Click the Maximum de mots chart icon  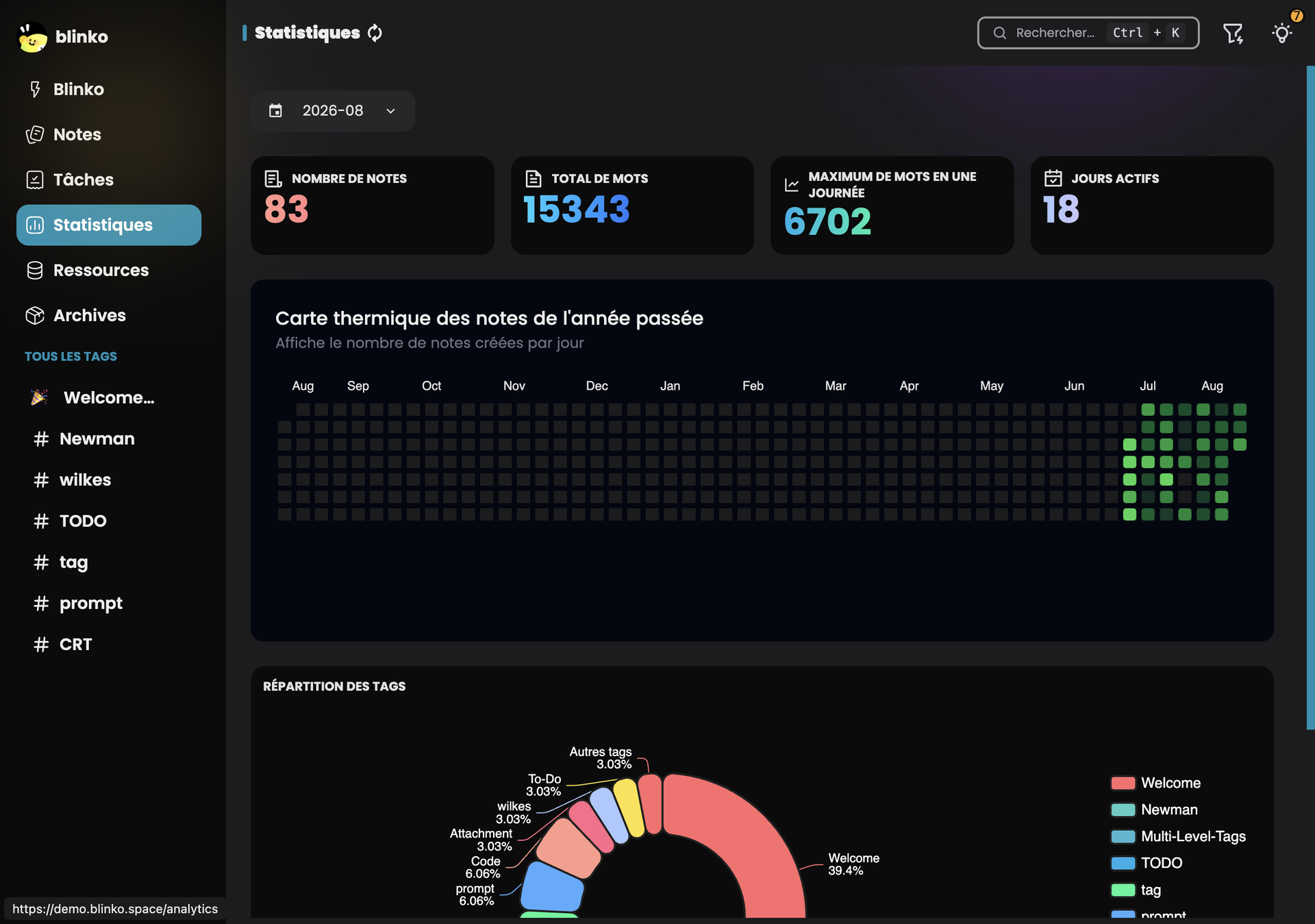792,184
